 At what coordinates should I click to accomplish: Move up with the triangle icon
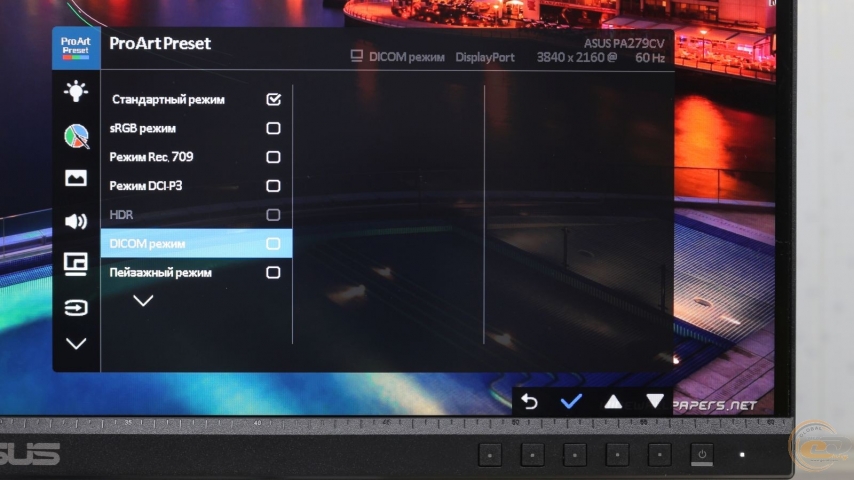(613, 402)
